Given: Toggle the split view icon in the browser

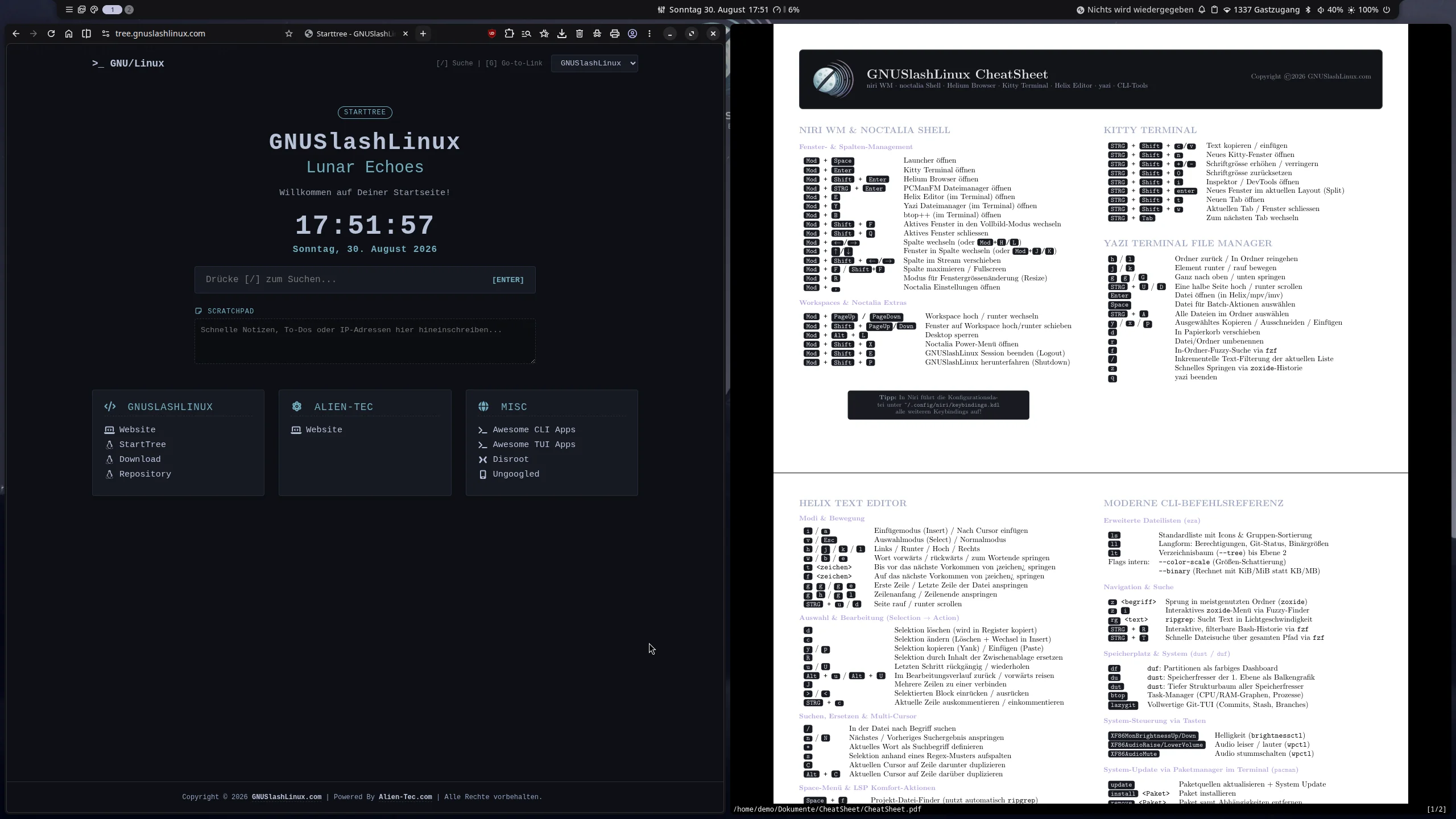Looking at the screenshot, I should (x=86, y=34).
